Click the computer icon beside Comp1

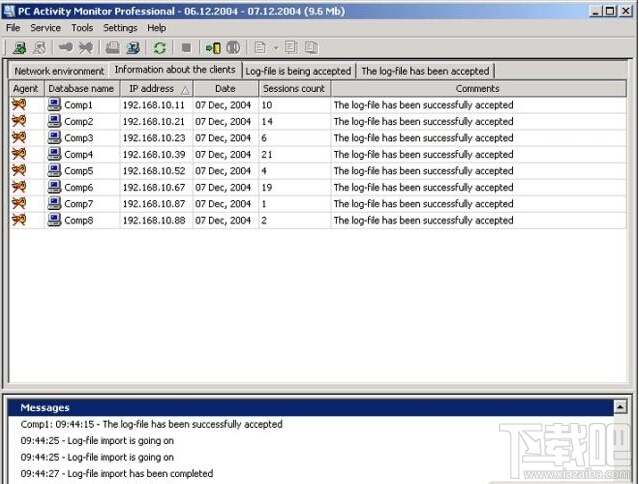(x=54, y=104)
